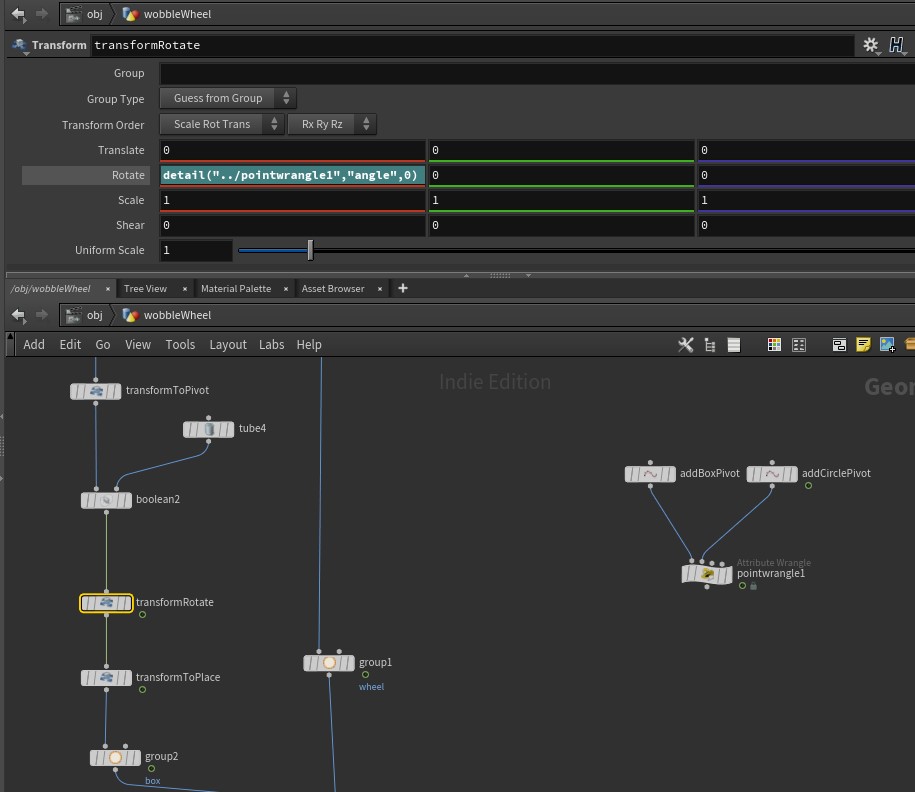
Task: Add a new pane tab with plus button
Action: coord(403,288)
